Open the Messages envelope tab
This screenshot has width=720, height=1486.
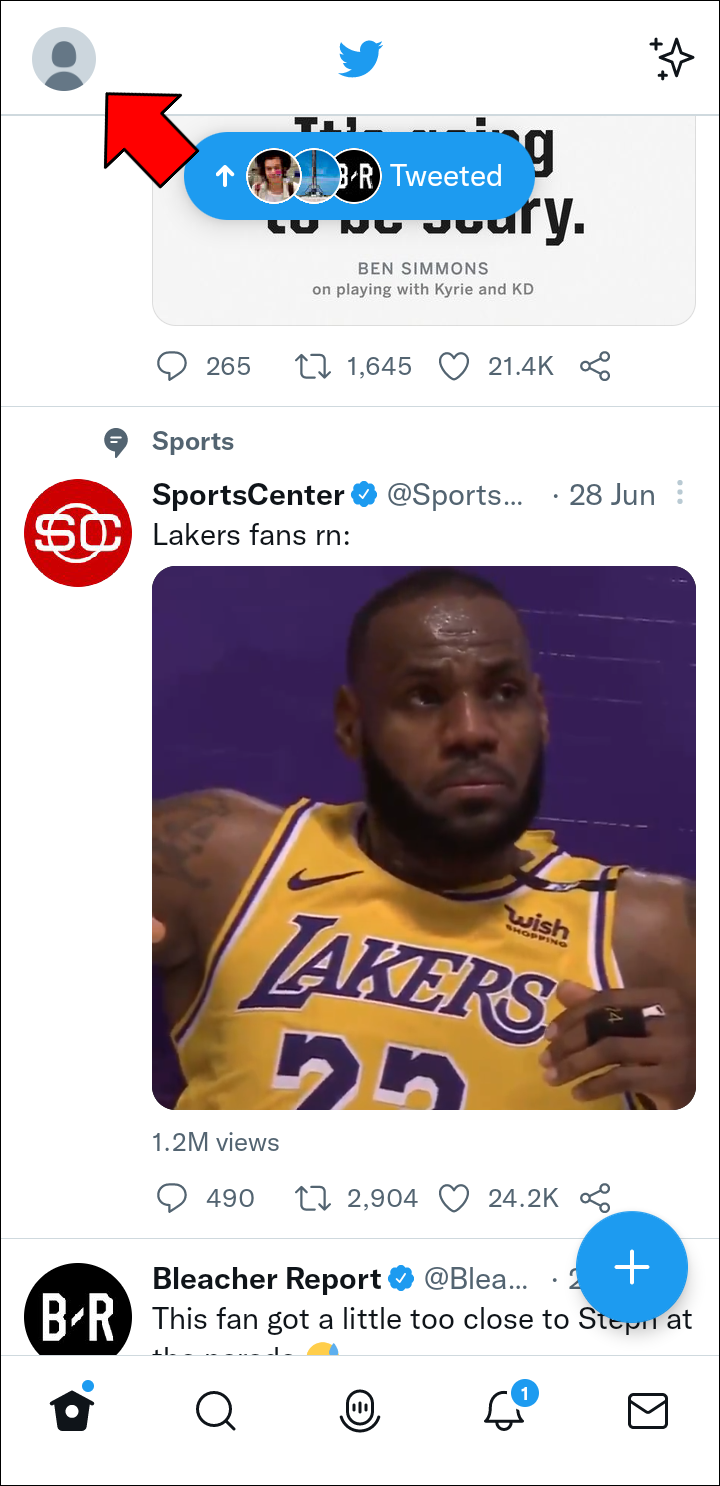tap(648, 1411)
